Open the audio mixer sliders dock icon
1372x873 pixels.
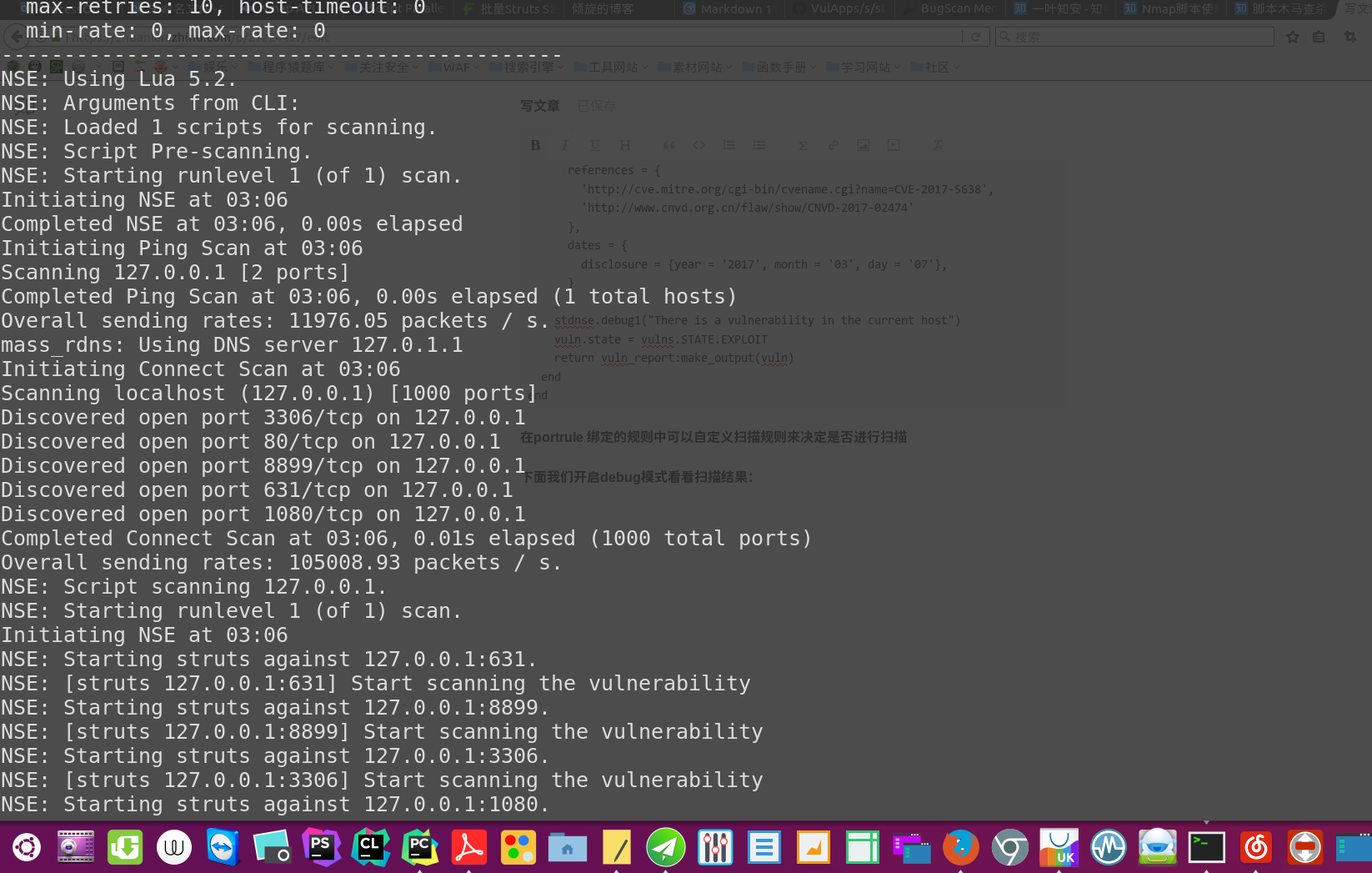(x=714, y=848)
